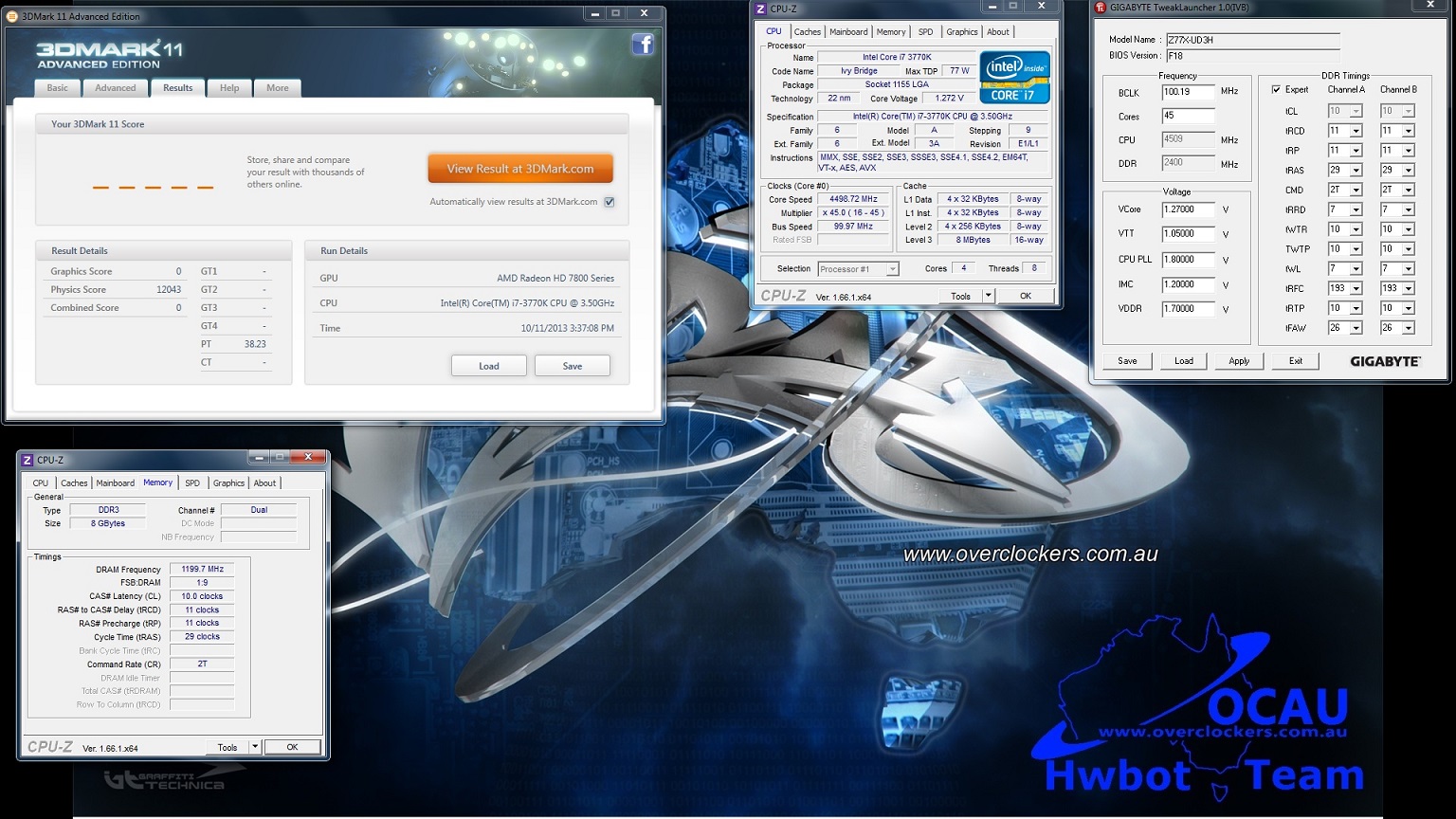Open tRP Channel A dropdown
Viewport: 1456px width, 819px height.
click(1356, 151)
